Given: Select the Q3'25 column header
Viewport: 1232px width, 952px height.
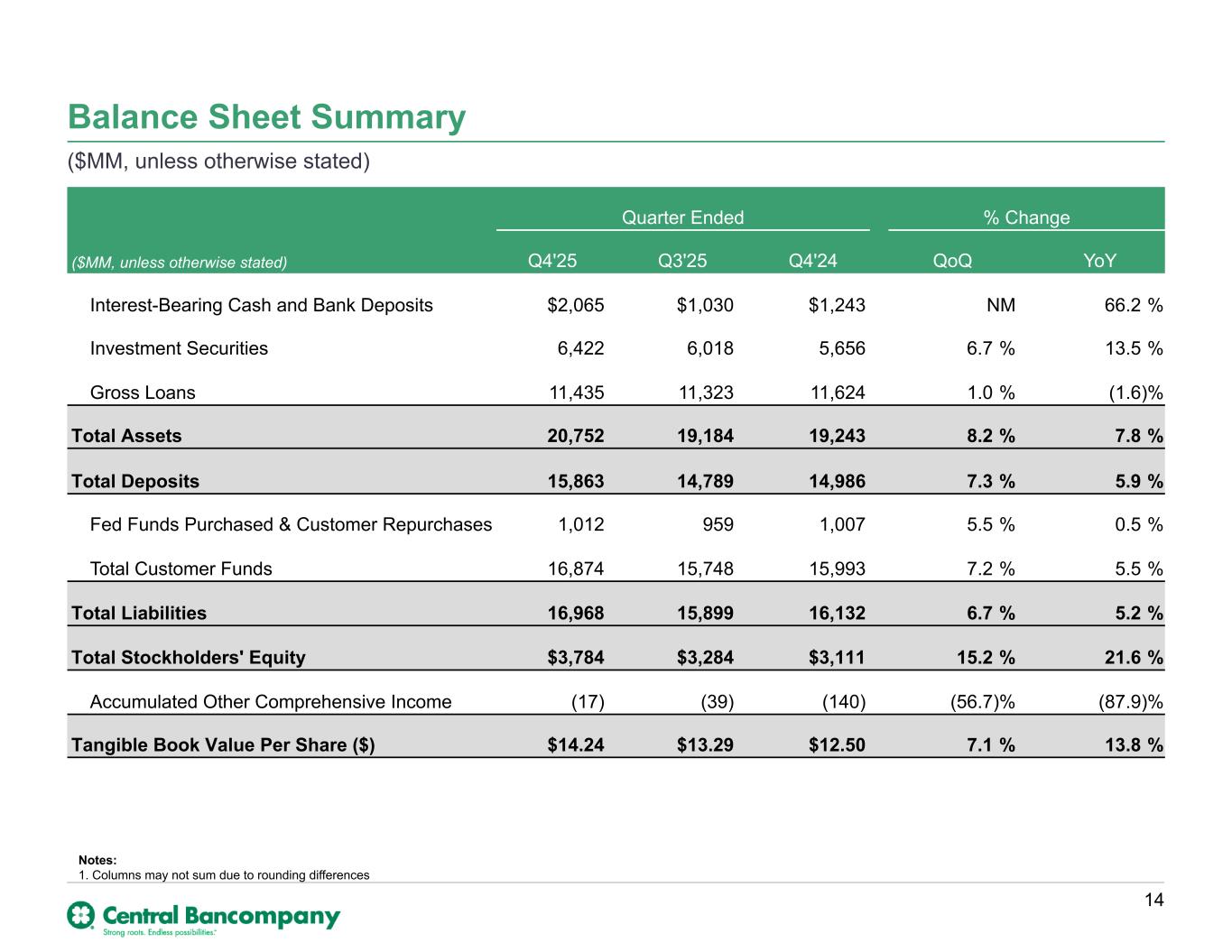Looking at the screenshot, I should 682,261.
